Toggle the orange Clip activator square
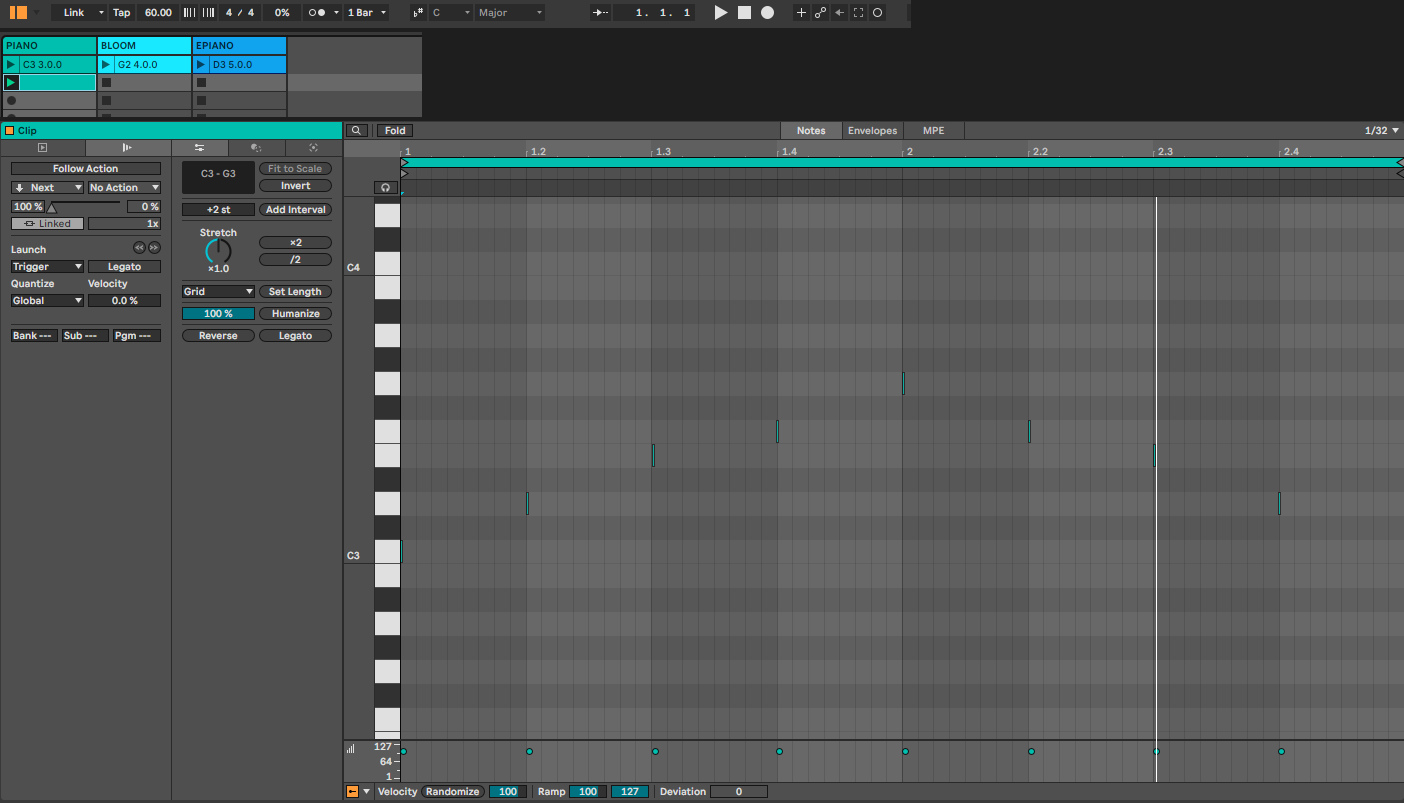 point(9,130)
